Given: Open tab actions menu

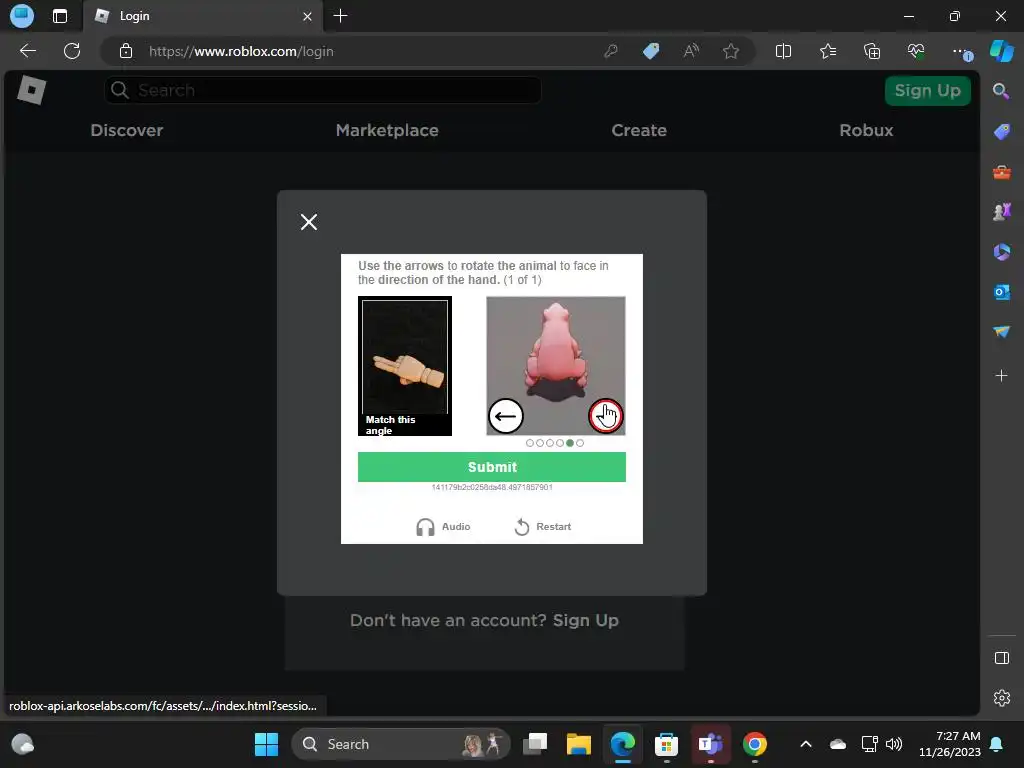Looking at the screenshot, I should coord(59,16).
